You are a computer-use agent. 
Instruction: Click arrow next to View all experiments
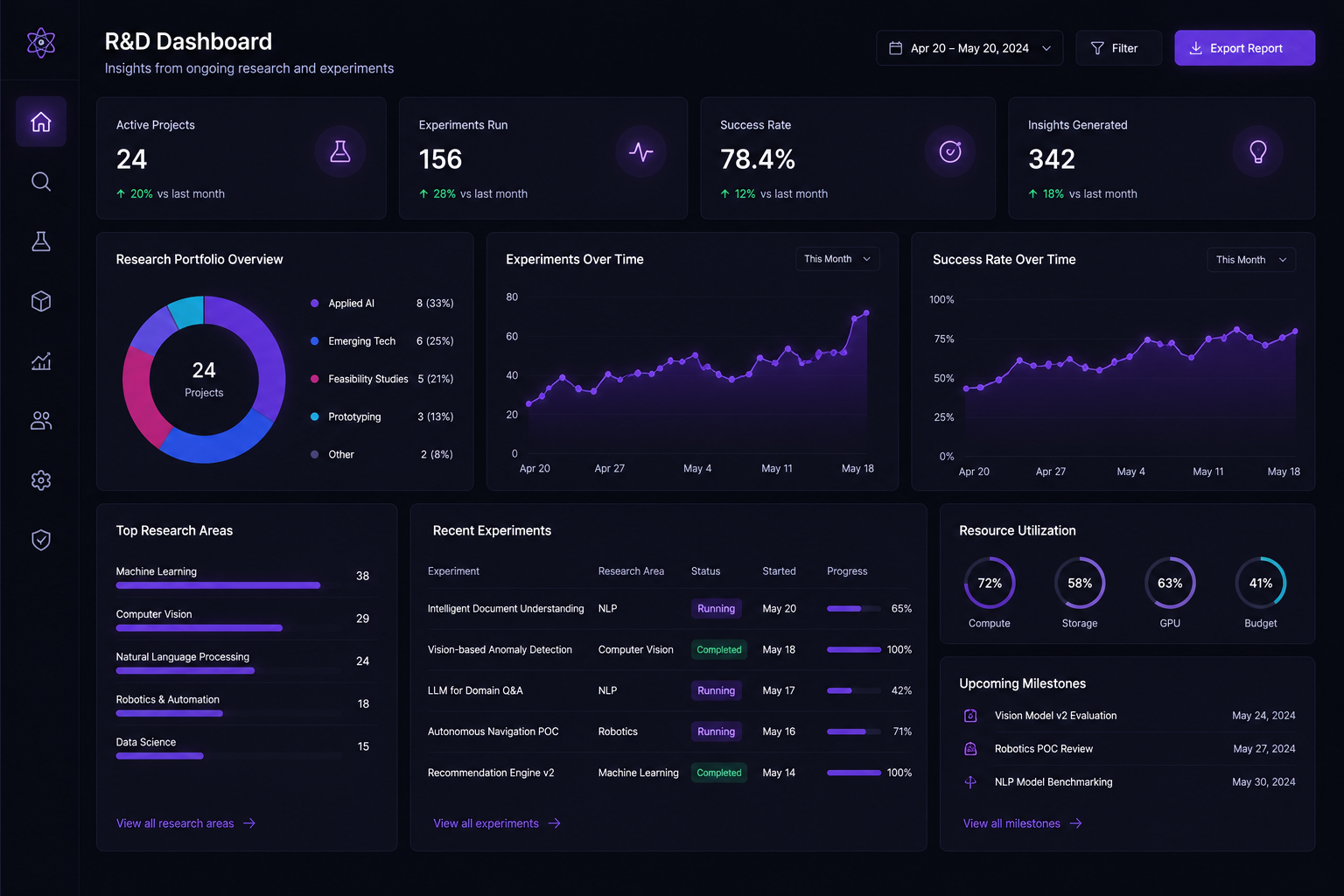554,823
